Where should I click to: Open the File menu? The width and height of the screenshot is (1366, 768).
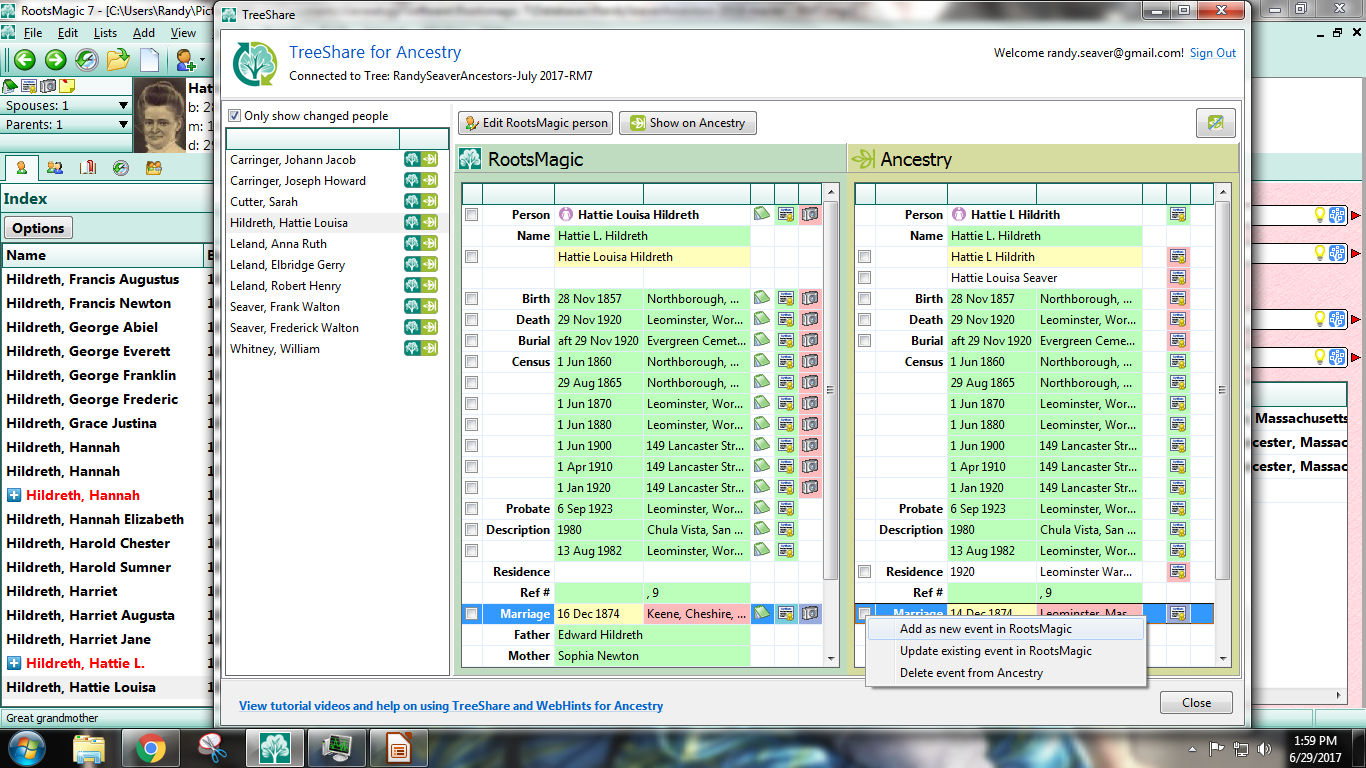coord(33,33)
